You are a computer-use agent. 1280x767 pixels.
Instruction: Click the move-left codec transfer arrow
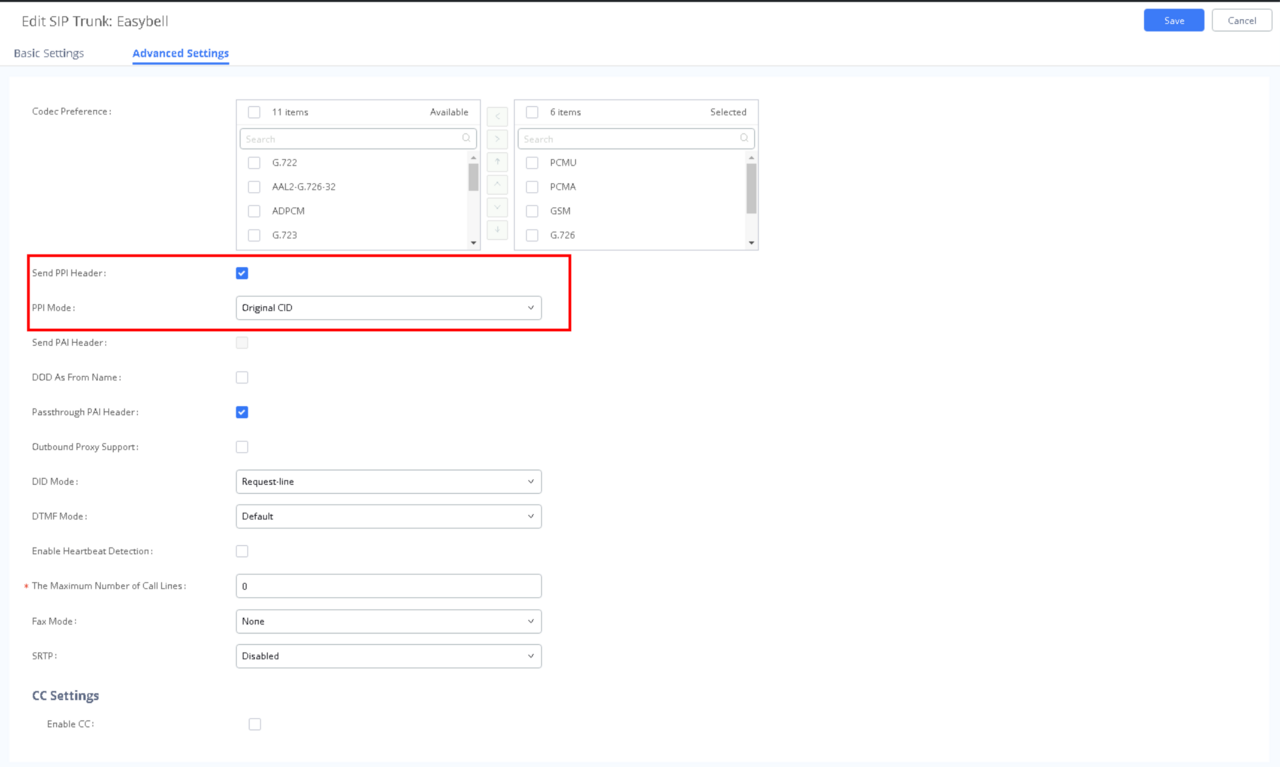(497, 115)
